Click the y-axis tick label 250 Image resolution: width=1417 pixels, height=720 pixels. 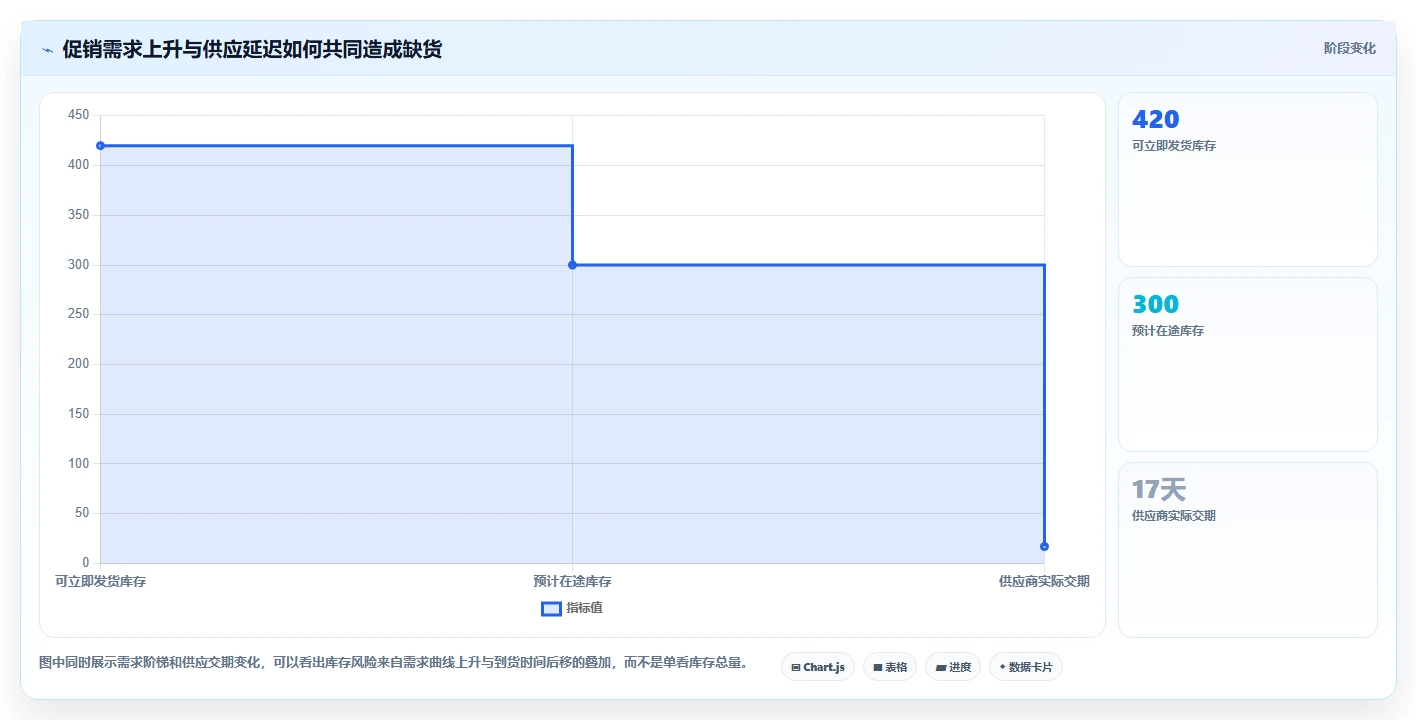(78, 314)
